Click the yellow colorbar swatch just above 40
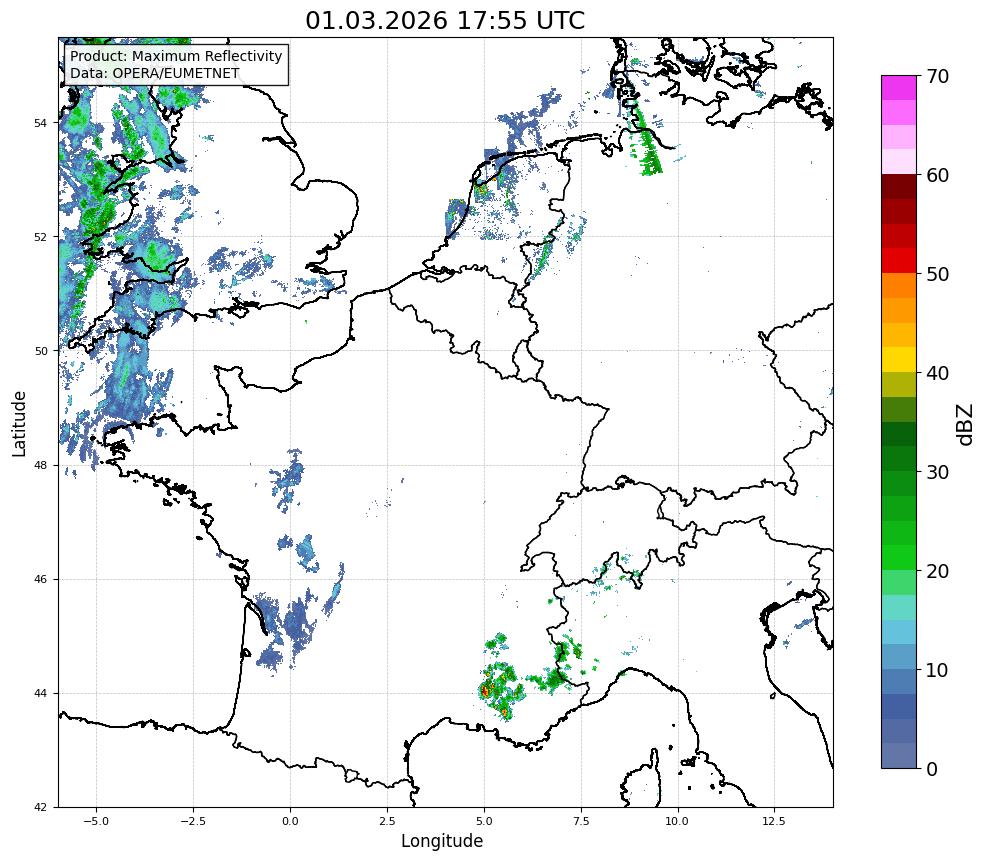Image resolution: width=985 pixels, height=860 pixels. point(899,360)
